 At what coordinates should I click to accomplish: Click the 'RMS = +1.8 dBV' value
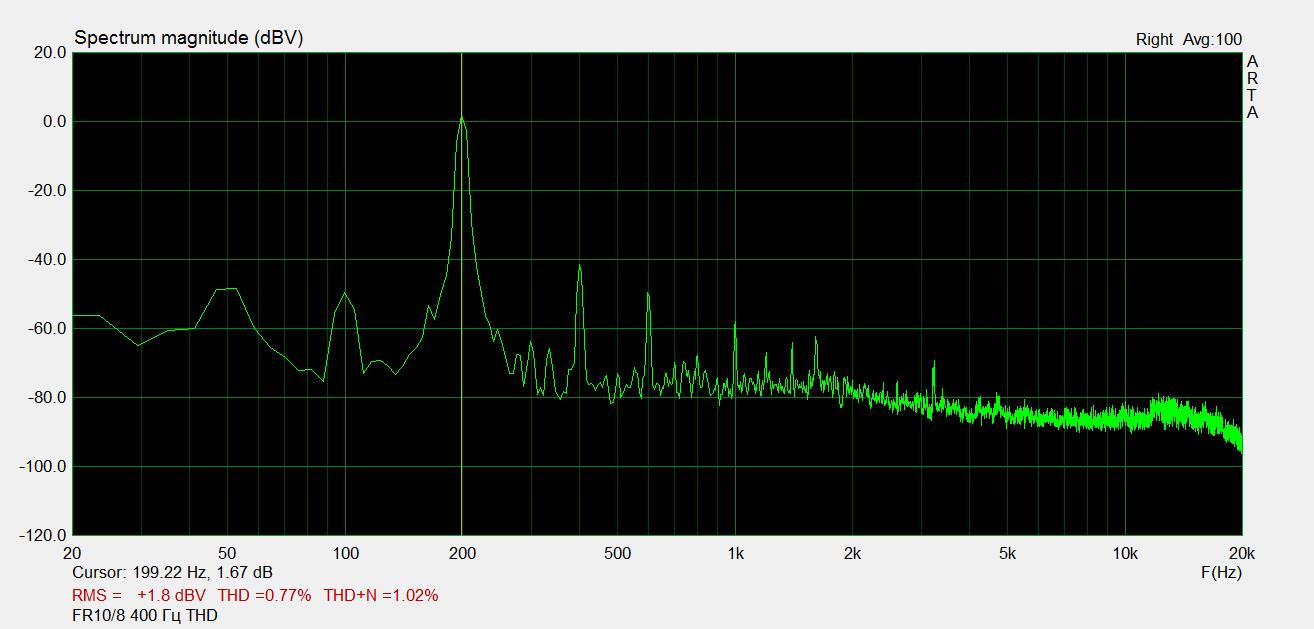139,595
